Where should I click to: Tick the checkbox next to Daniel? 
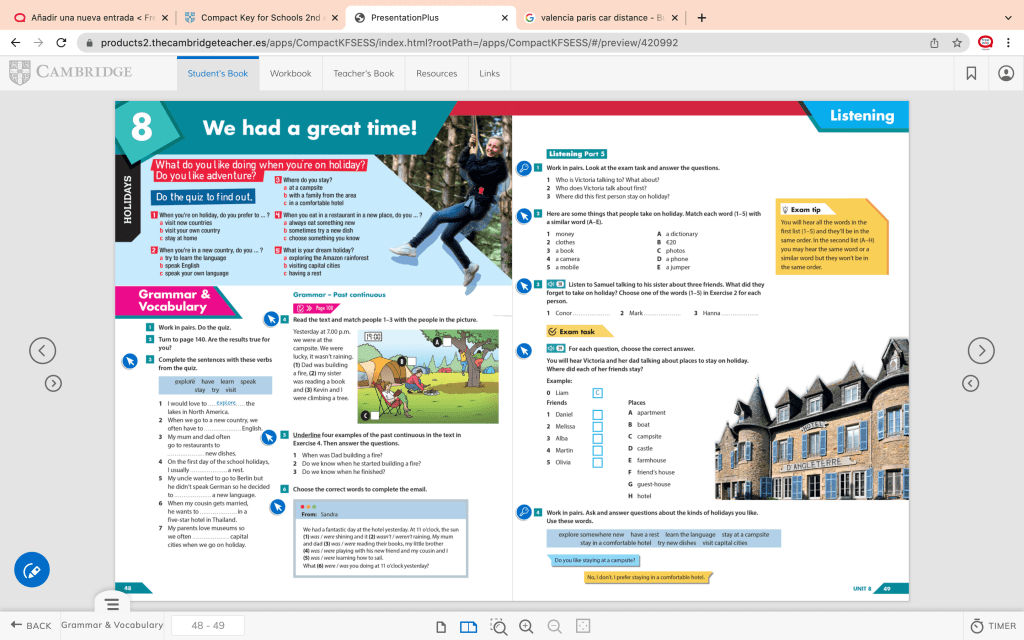(597, 413)
